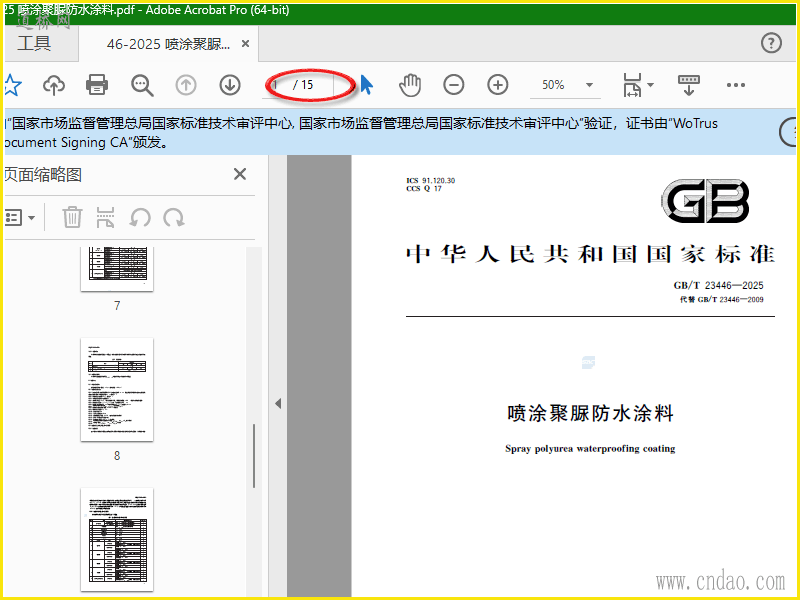The image size is (800, 600).
Task: Click the fit page width icon
Action: 632,85
